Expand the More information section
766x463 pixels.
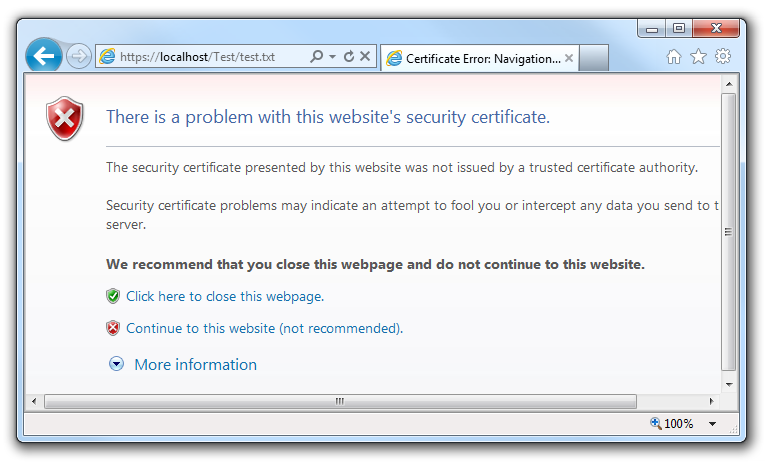click(x=116, y=365)
